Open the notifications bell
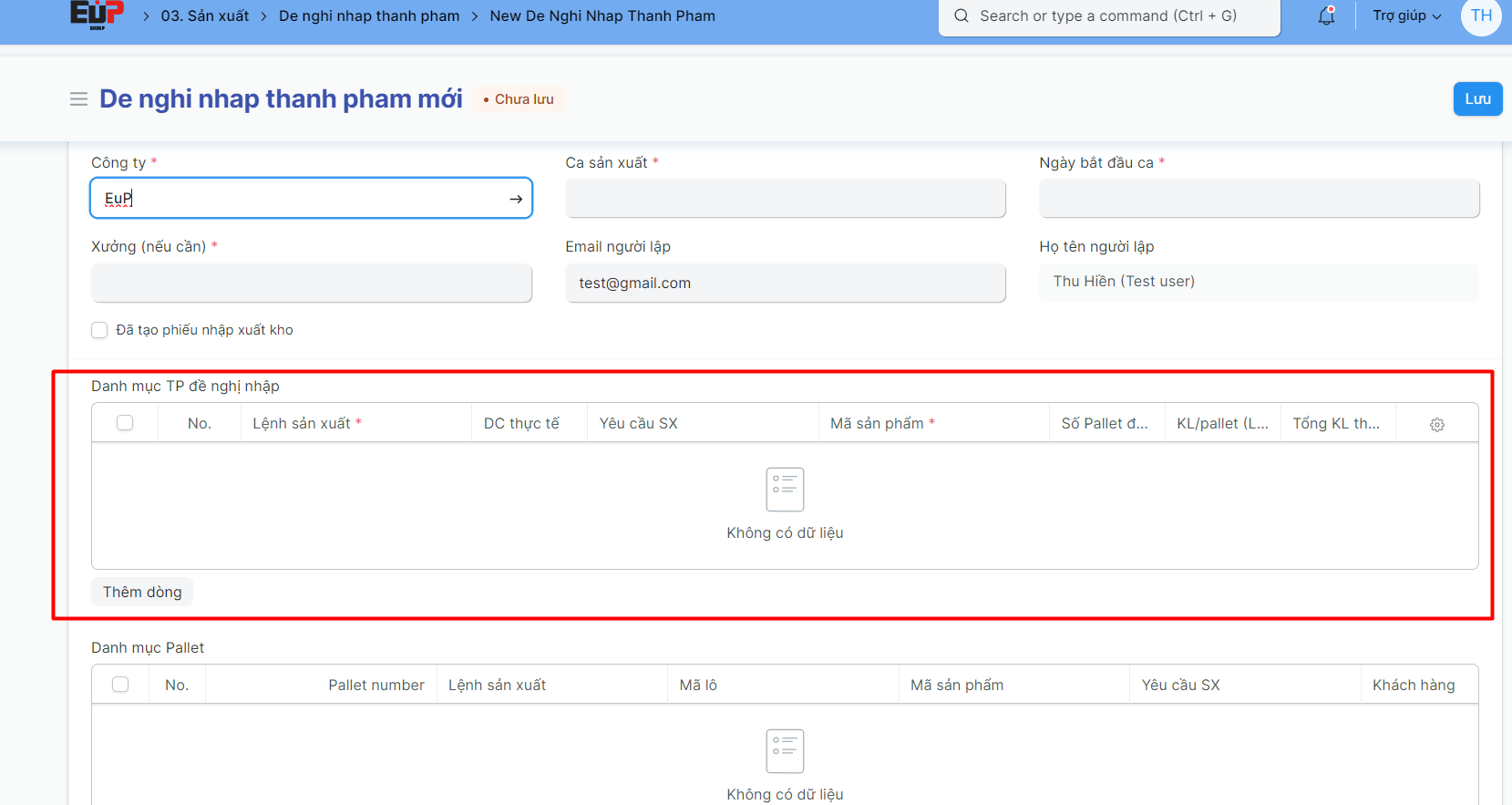1512x805 pixels. coord(1326,15)
